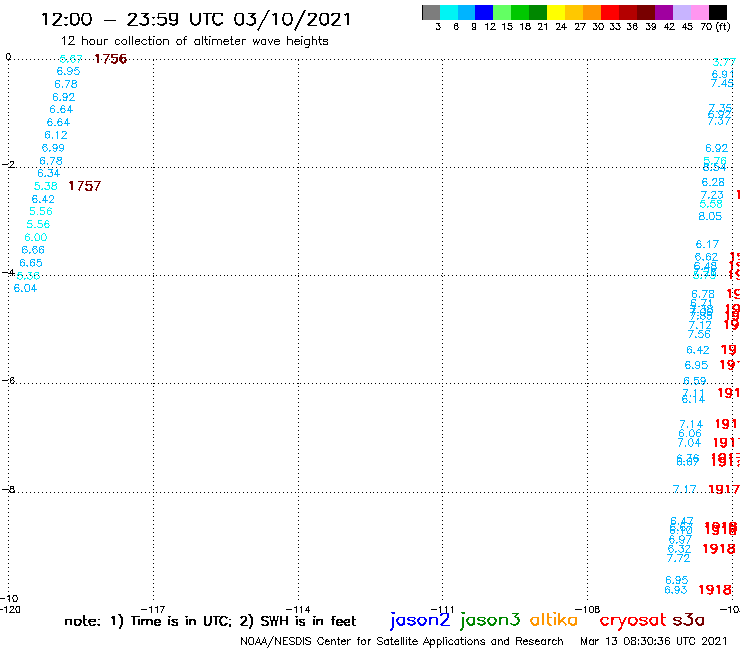Click the longitude axis label '-114'
This screenshot has width=740, height=650.
tap(298, 609)
